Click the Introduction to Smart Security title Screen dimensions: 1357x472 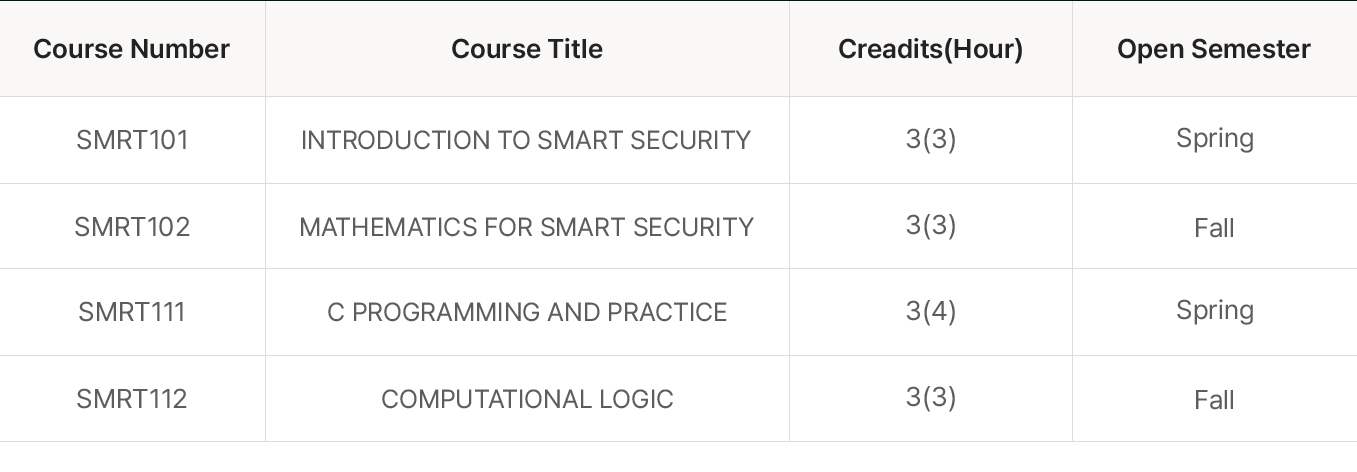tap(526, 140)
